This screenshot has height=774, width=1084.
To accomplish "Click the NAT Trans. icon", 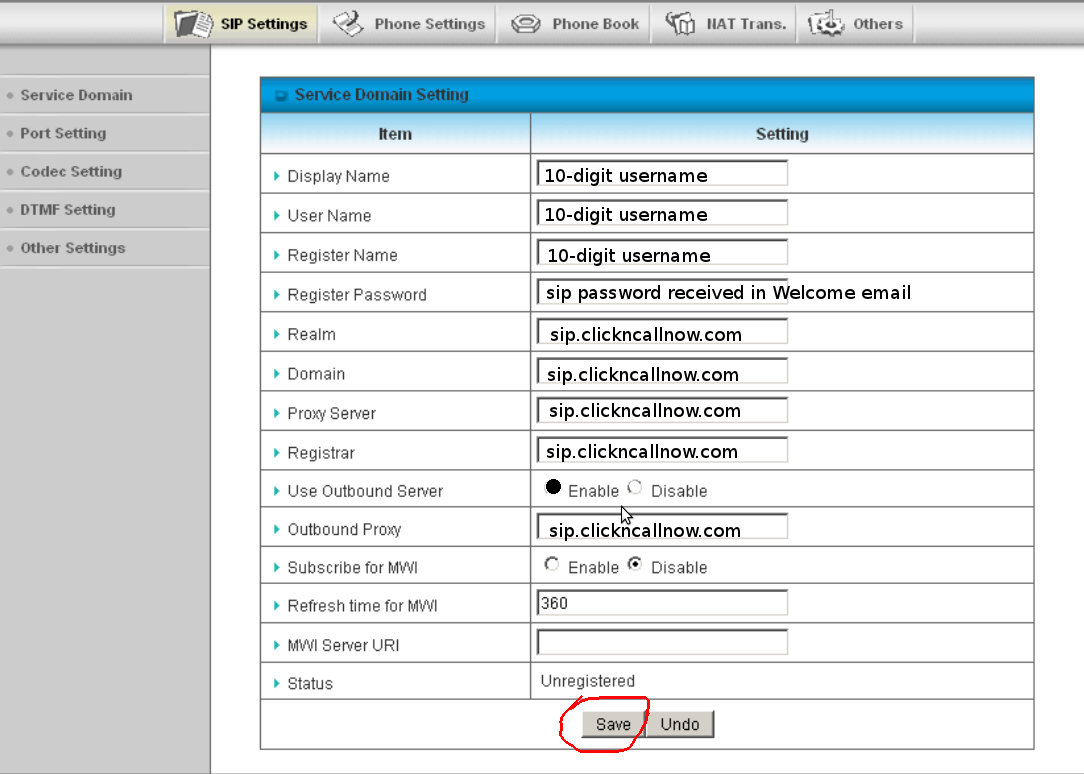I will (680, 23).
